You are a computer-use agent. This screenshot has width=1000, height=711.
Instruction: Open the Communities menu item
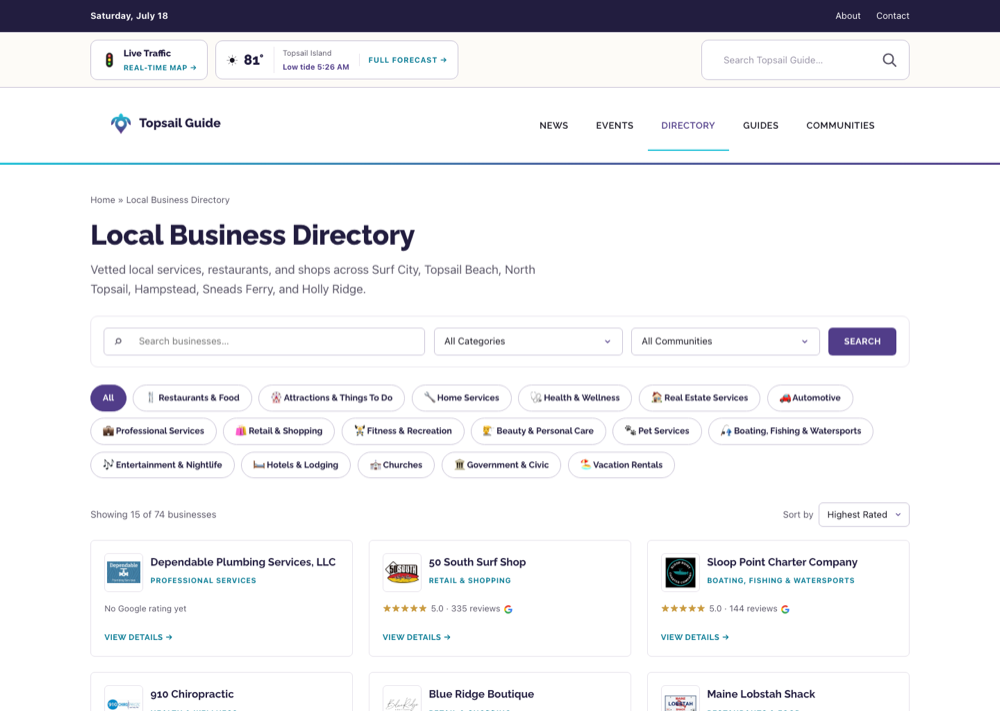[x=840, y=126]
